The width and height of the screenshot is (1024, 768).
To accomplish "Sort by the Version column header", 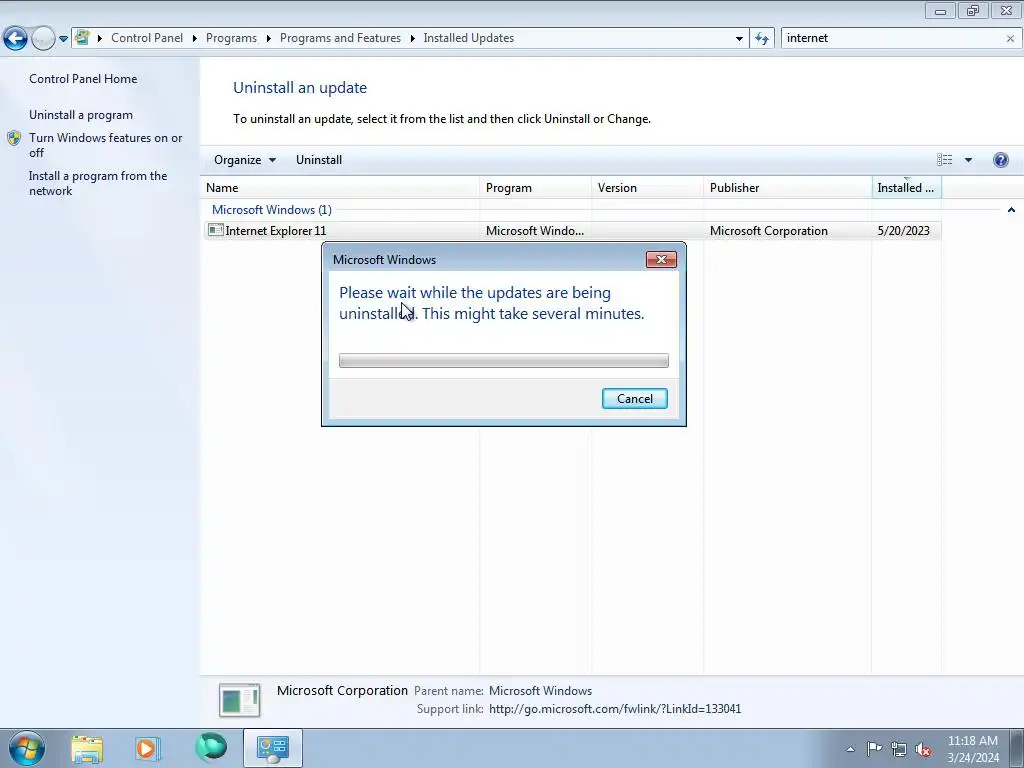I will point(647,188).
